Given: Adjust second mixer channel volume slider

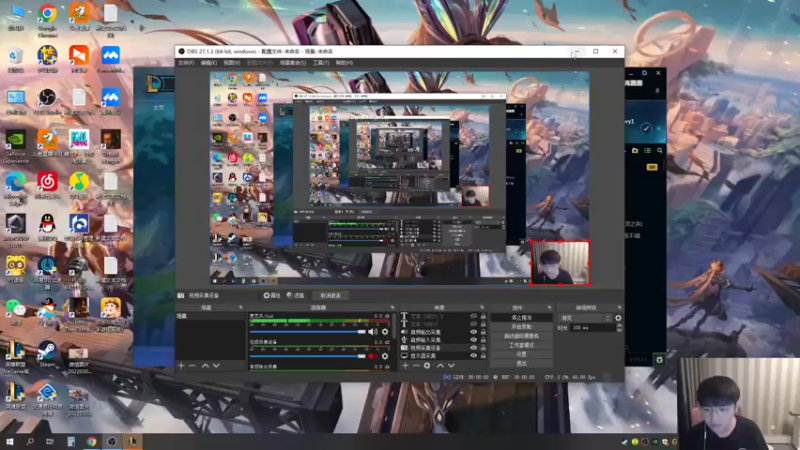Looking at the screenshot, I should click(308, 356).
